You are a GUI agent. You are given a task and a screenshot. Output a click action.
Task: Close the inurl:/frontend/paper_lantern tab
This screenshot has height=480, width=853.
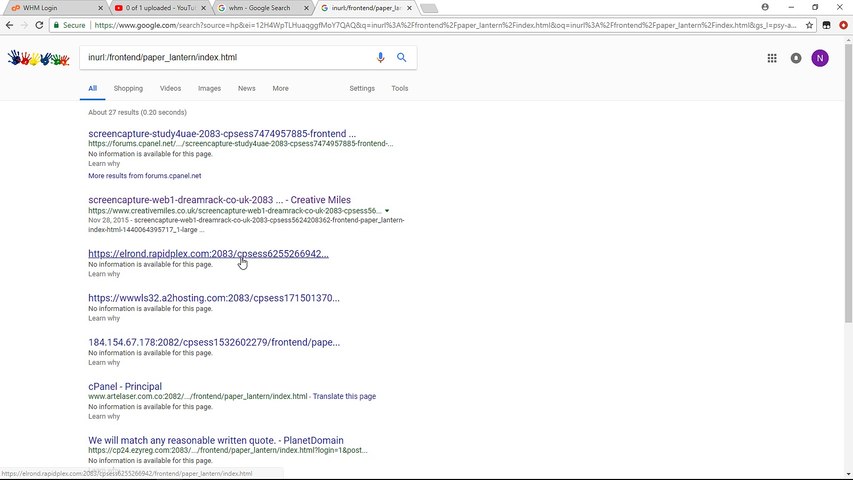(x=409, y=8)
